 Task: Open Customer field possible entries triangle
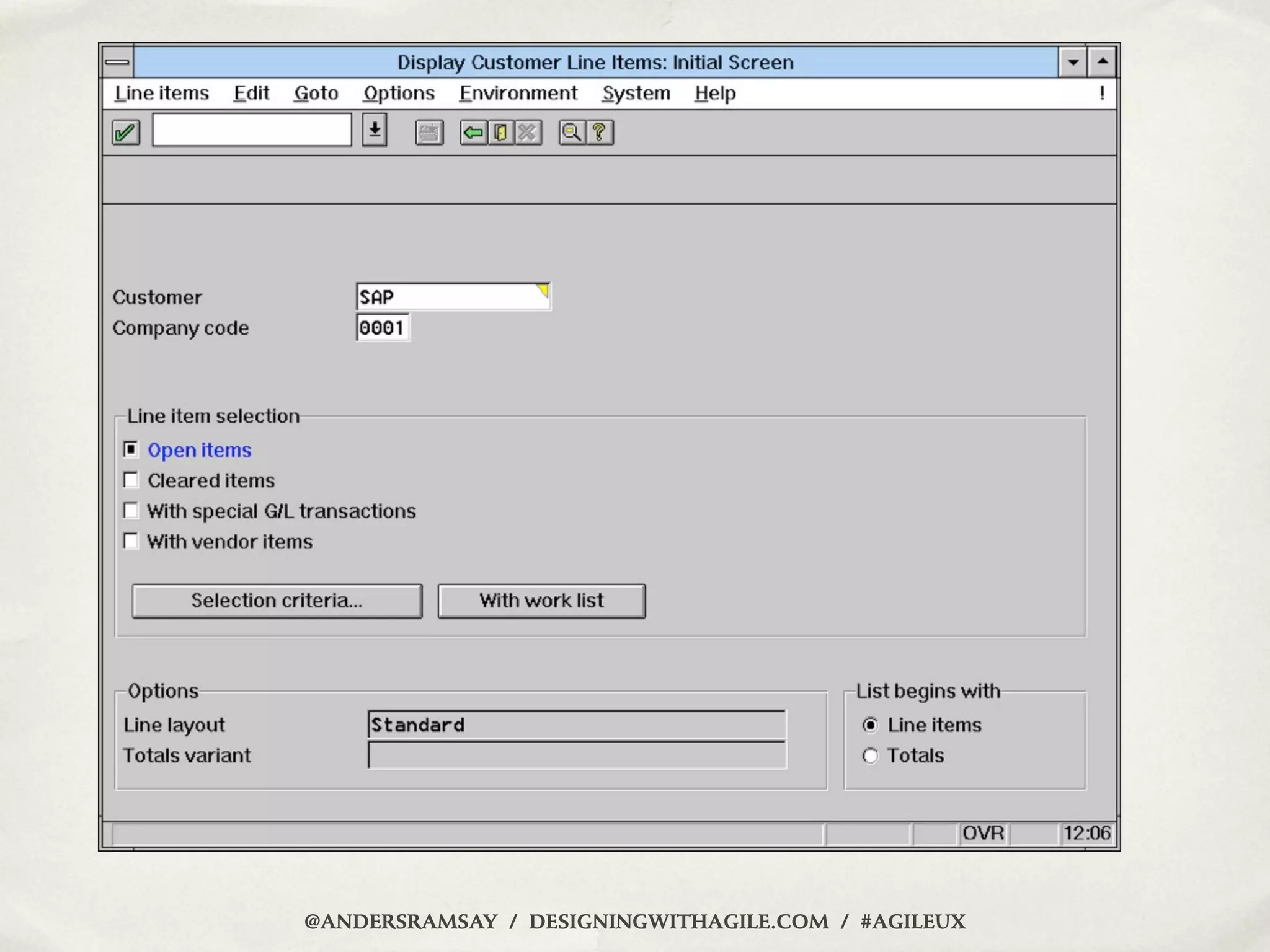543,291
